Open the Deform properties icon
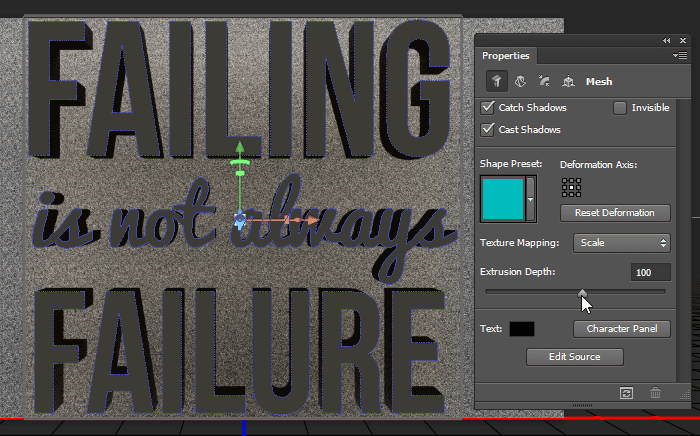 (518, 81)
